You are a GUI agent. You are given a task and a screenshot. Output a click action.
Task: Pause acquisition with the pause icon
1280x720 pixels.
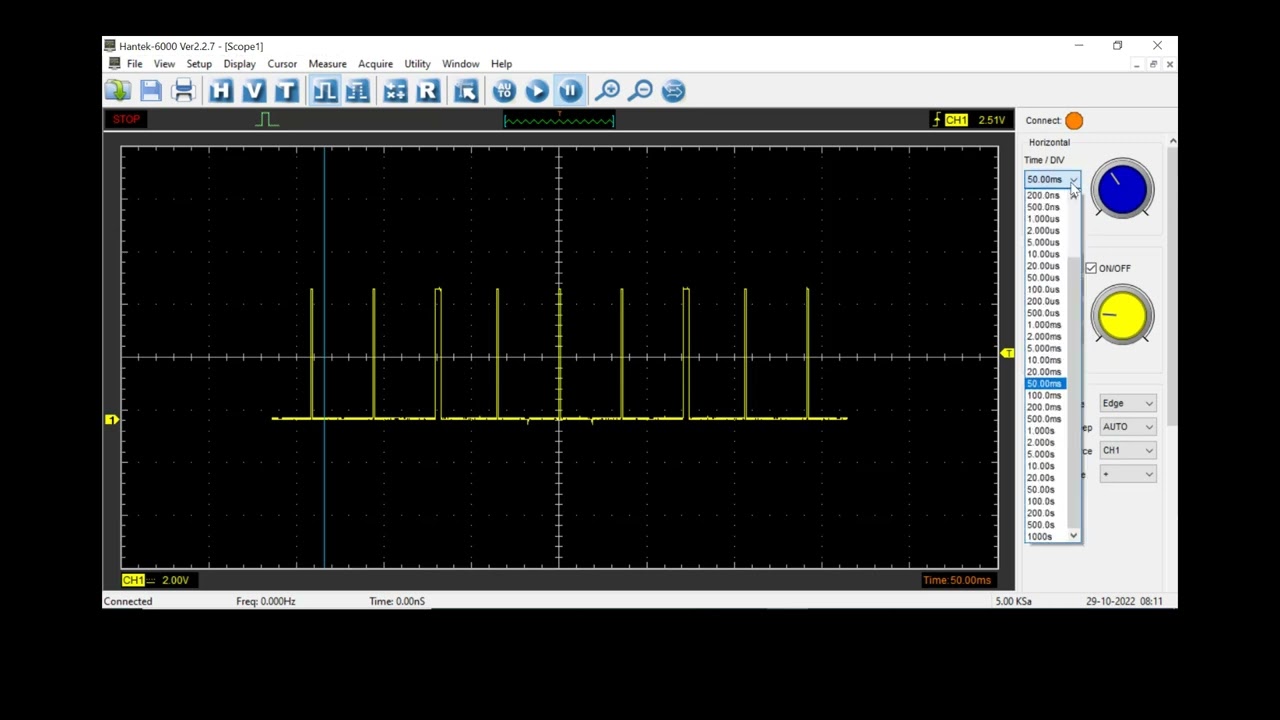click(570, 91)
